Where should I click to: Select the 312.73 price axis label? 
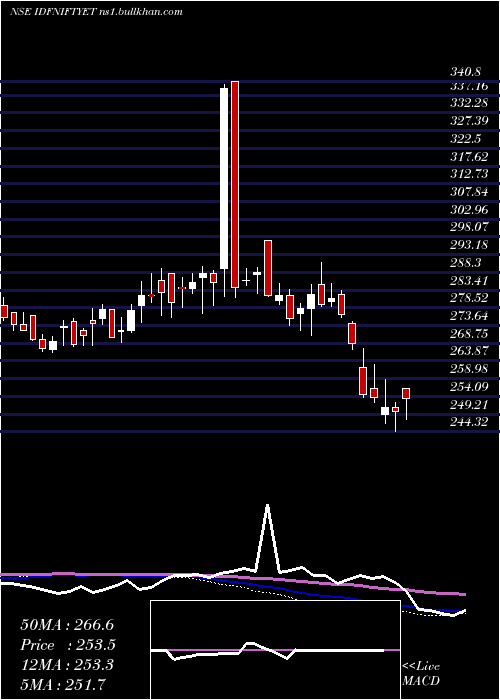pyautogui.click(x=468, y=174)
